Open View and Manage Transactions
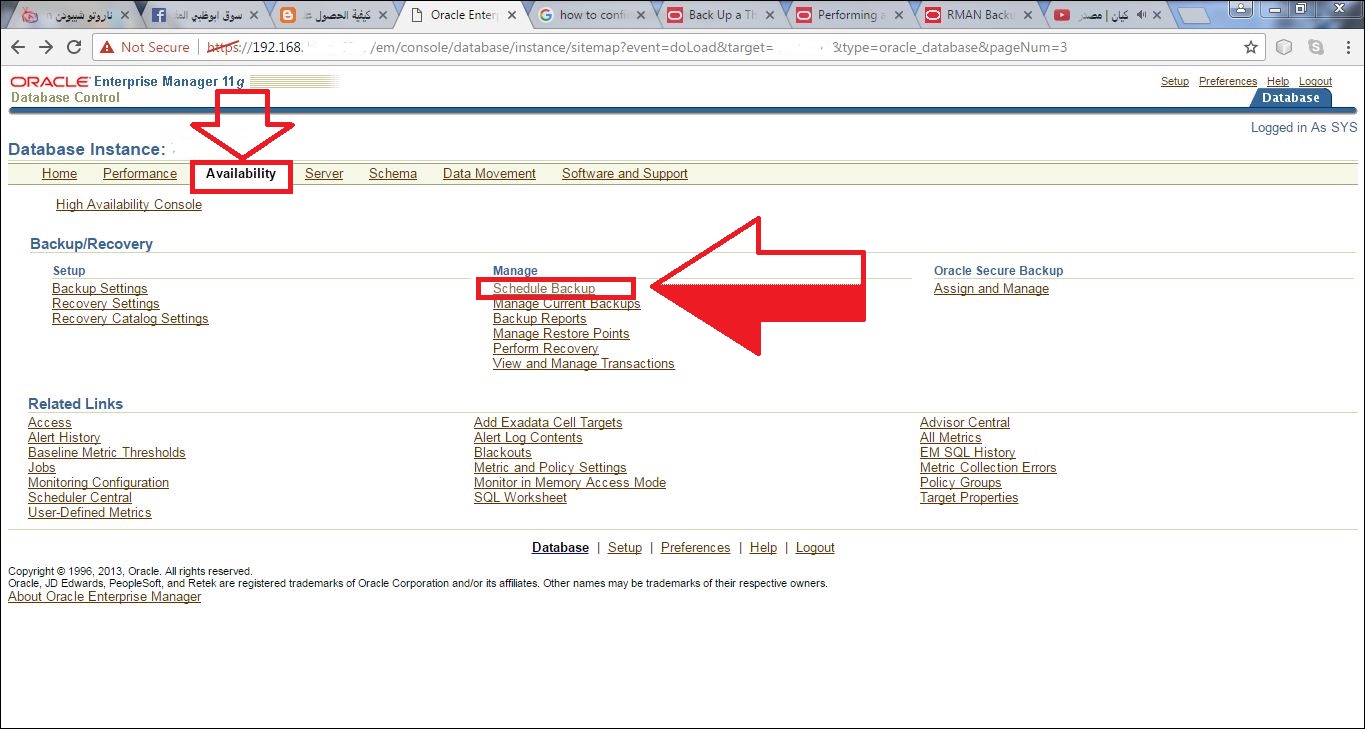Image resolution: width=1365 pixels, height=729 pixels. [x=584, y=364]
